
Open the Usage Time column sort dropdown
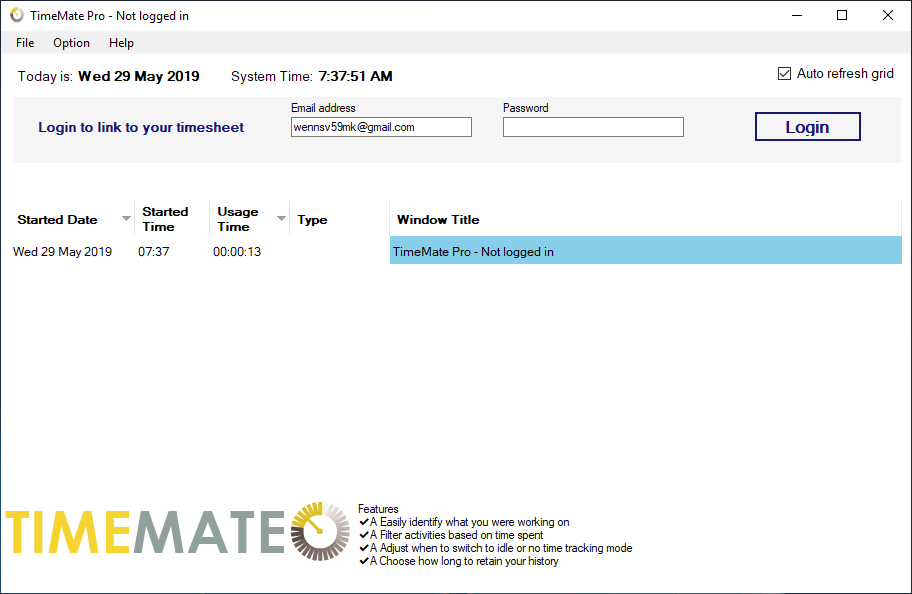click(x=279, y=218)
